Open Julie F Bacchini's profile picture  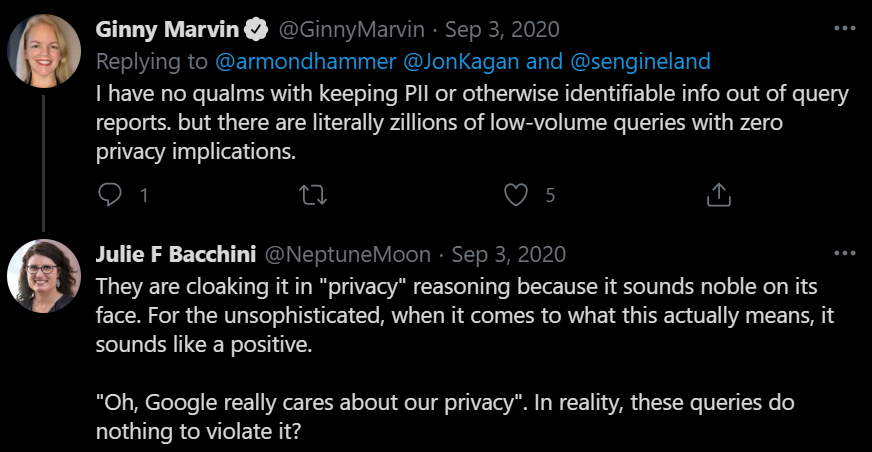[44, 276]
